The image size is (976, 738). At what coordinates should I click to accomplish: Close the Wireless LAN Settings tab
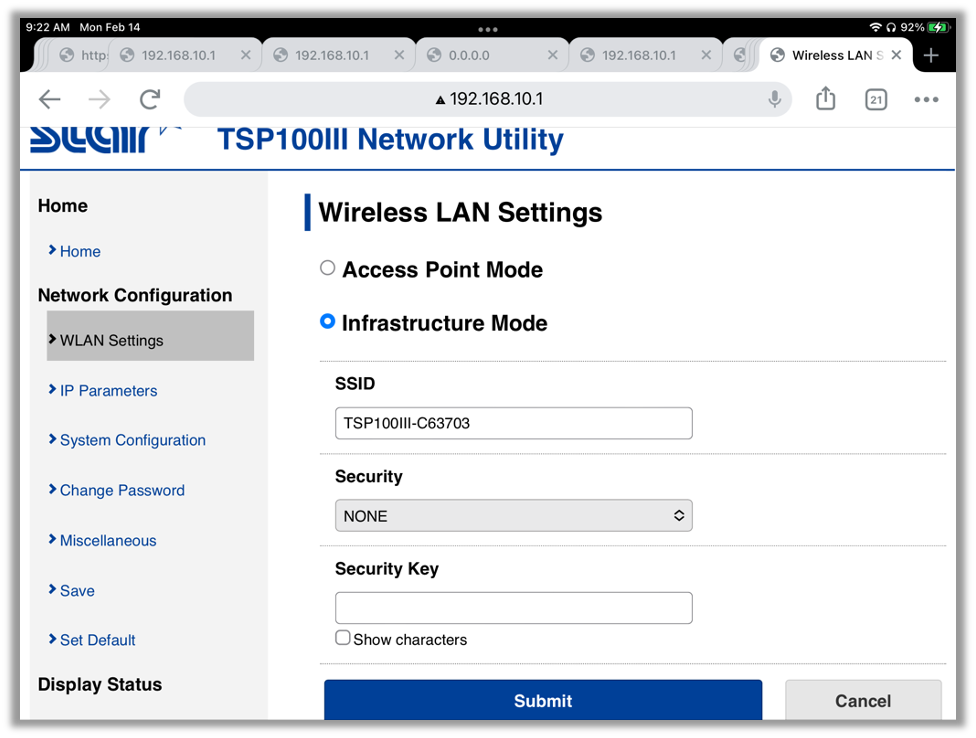(x=896, y=56)
